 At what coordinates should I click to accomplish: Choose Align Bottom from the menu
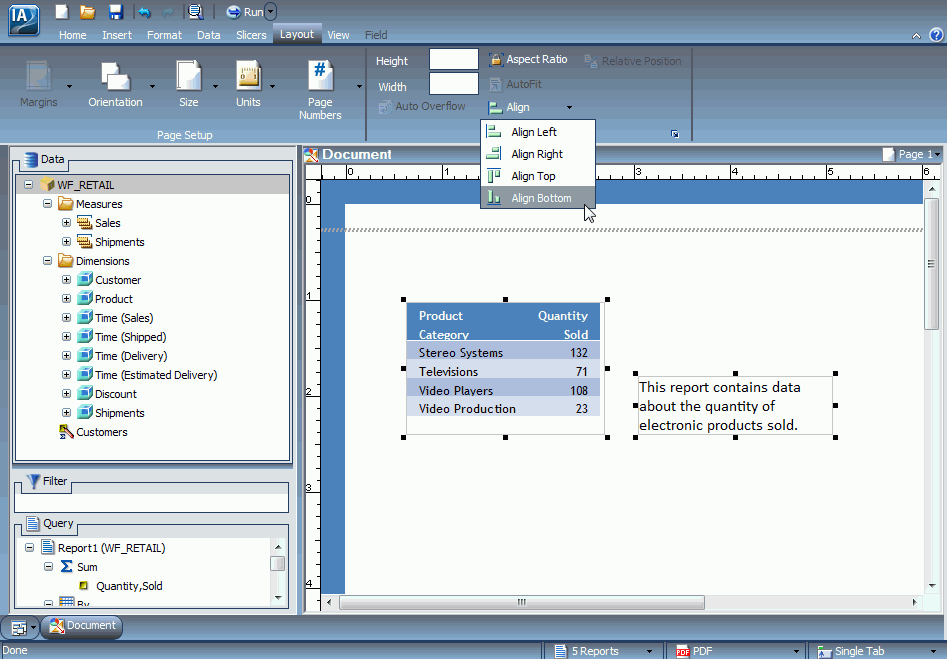pos(538,198)
